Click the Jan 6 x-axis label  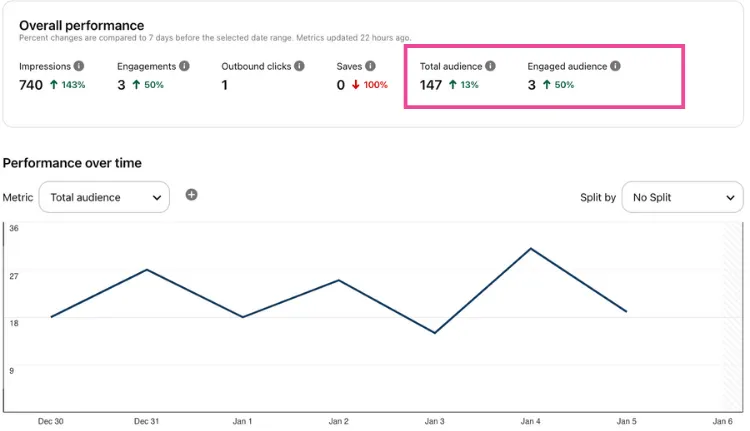(722, 421)
